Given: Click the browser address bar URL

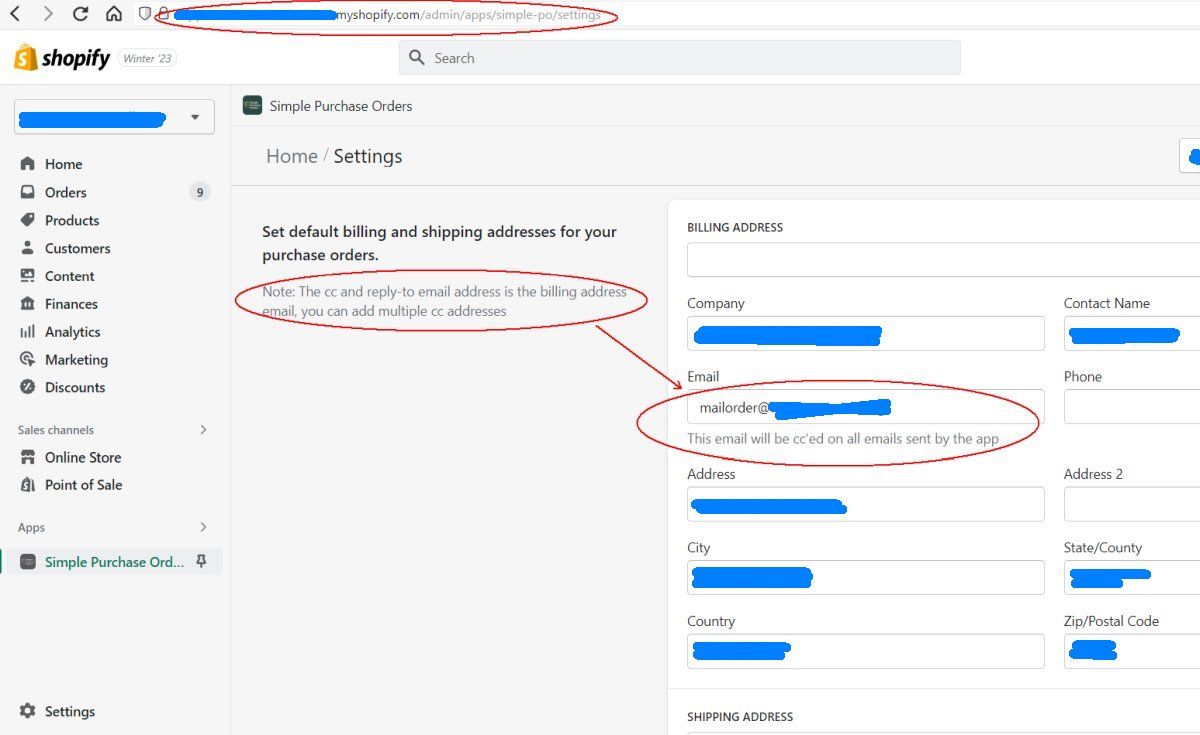Looking at the screenshot, I should pos(388,15).
